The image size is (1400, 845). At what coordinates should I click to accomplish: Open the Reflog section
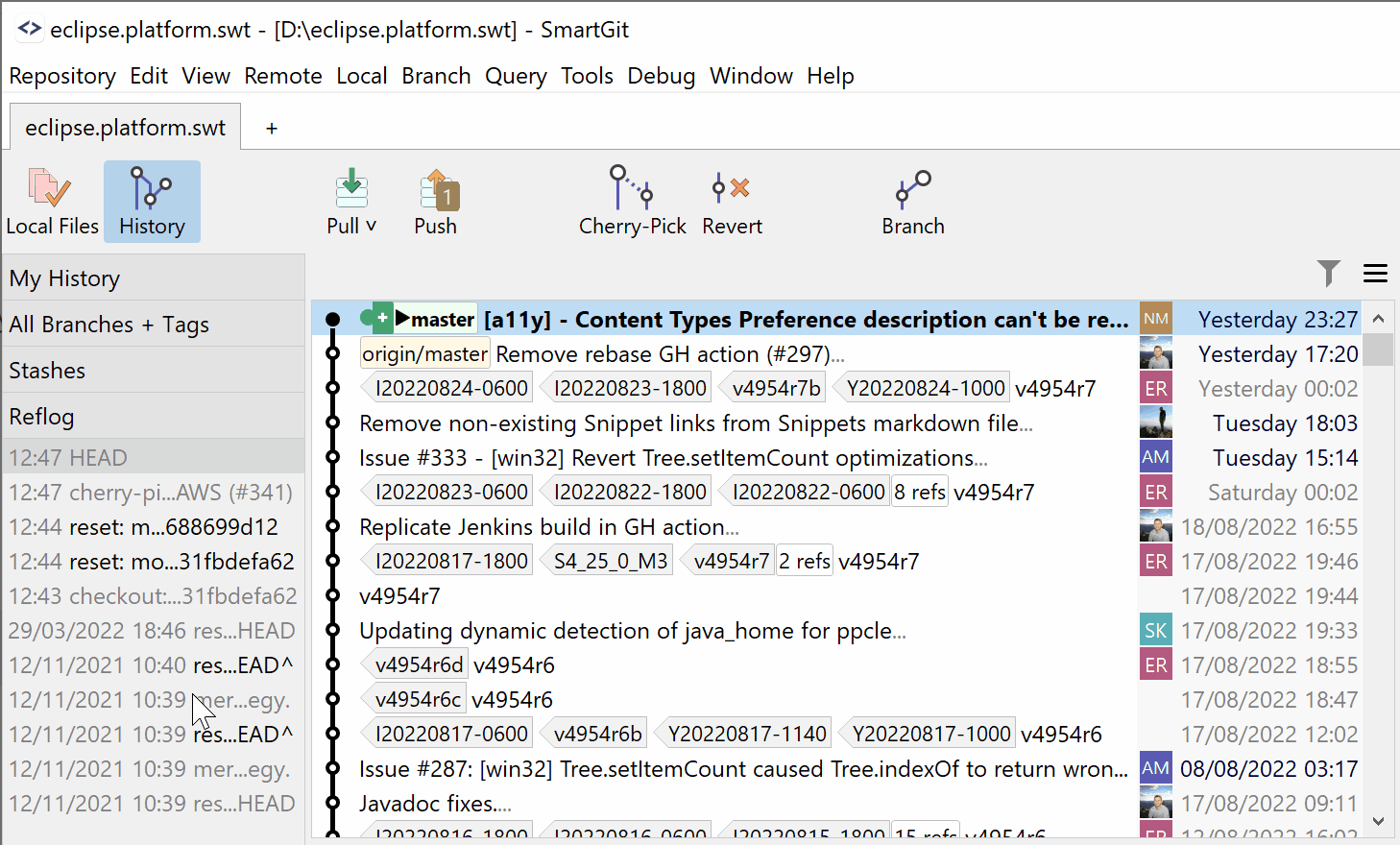pyautogui.click(x=154, y=417)
